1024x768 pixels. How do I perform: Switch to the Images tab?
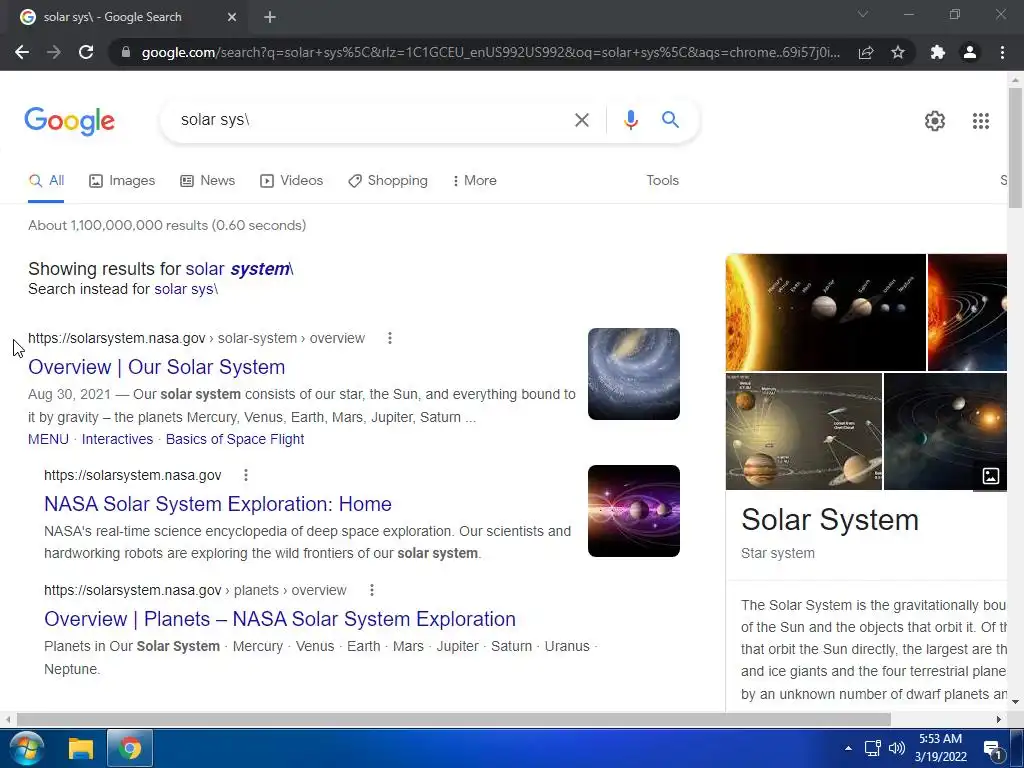[122, 181]
